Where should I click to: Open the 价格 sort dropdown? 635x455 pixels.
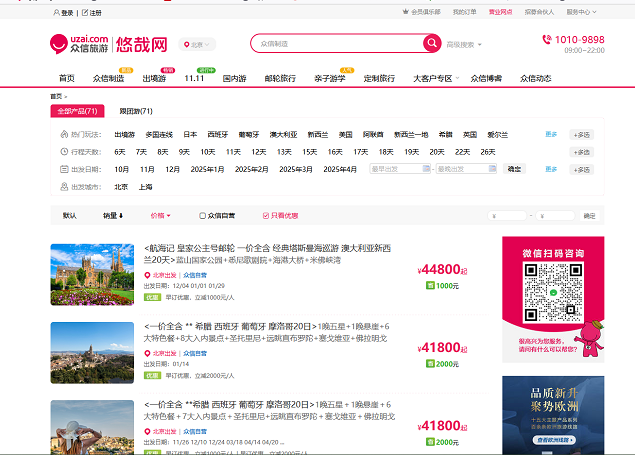(x=160, y=215)
